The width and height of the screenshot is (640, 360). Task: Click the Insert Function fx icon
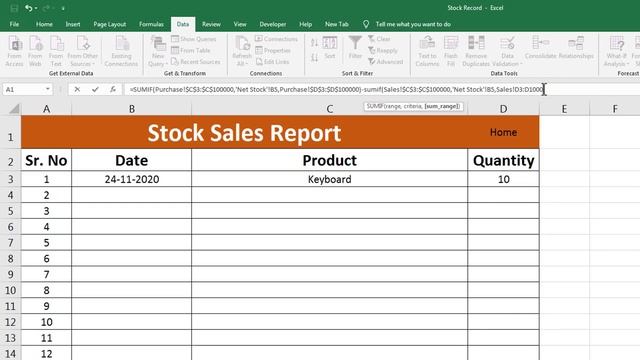pyautogui.click(x=113, y=89)
